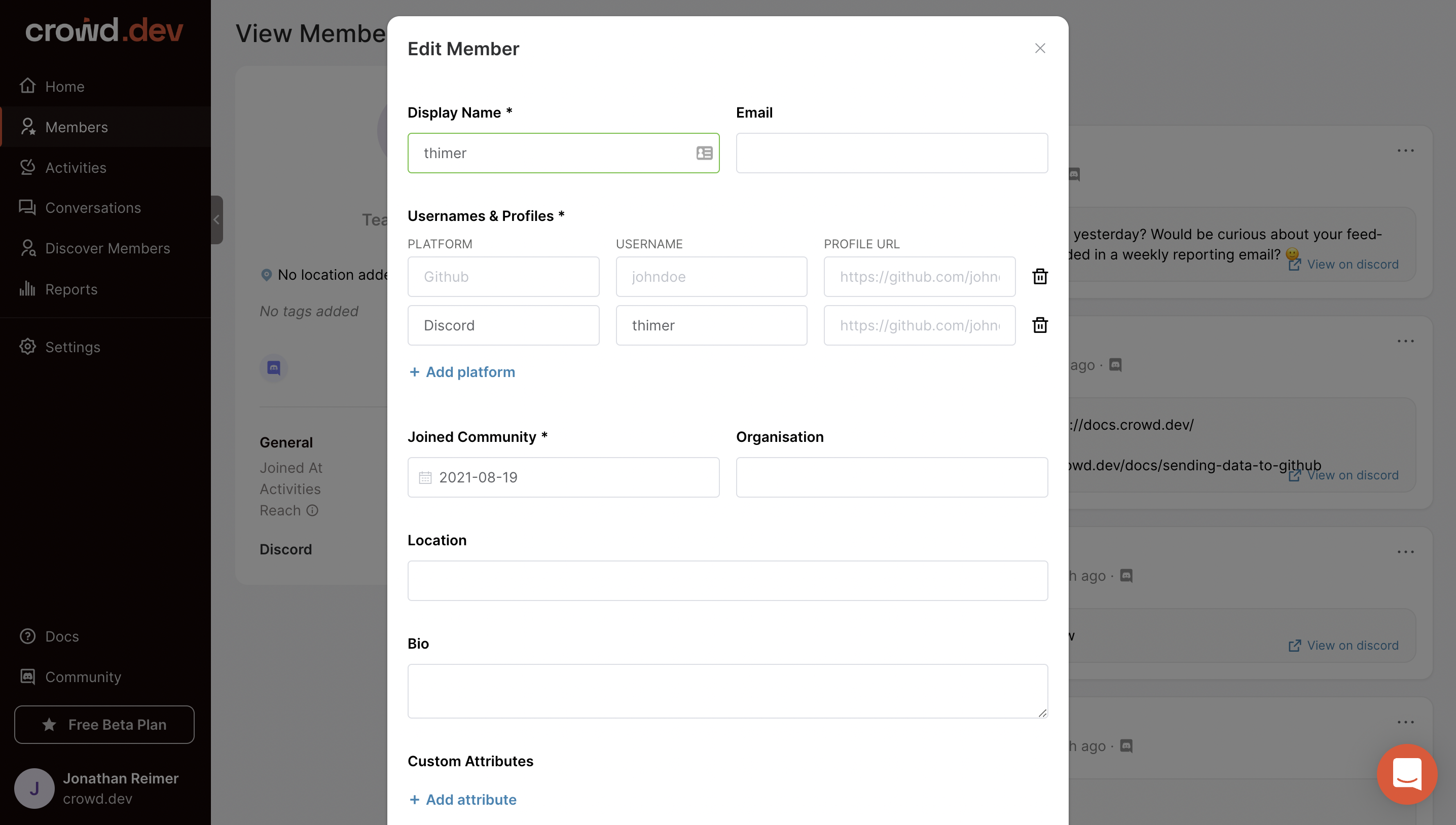Open Settings gear in sidebar

tap(28, 347)
